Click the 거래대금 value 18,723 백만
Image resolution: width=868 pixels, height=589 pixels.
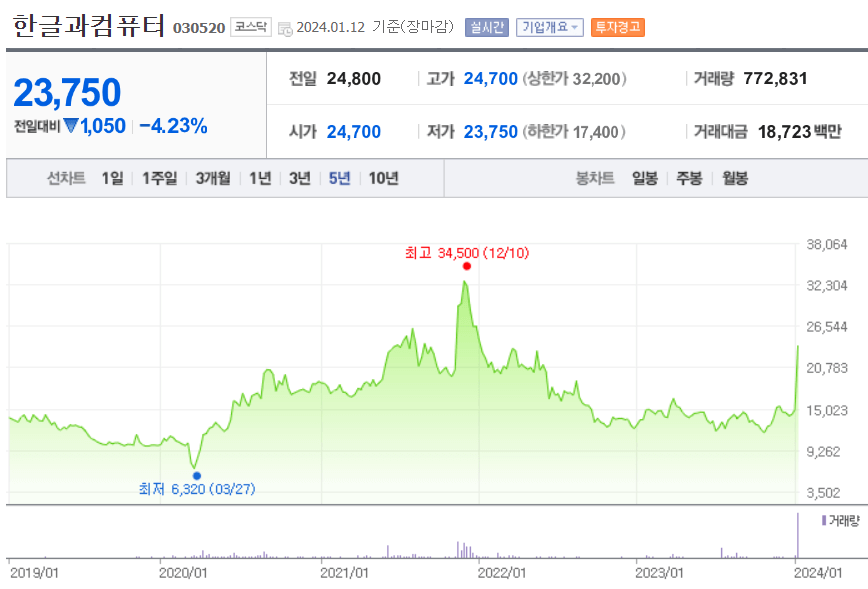799,132
